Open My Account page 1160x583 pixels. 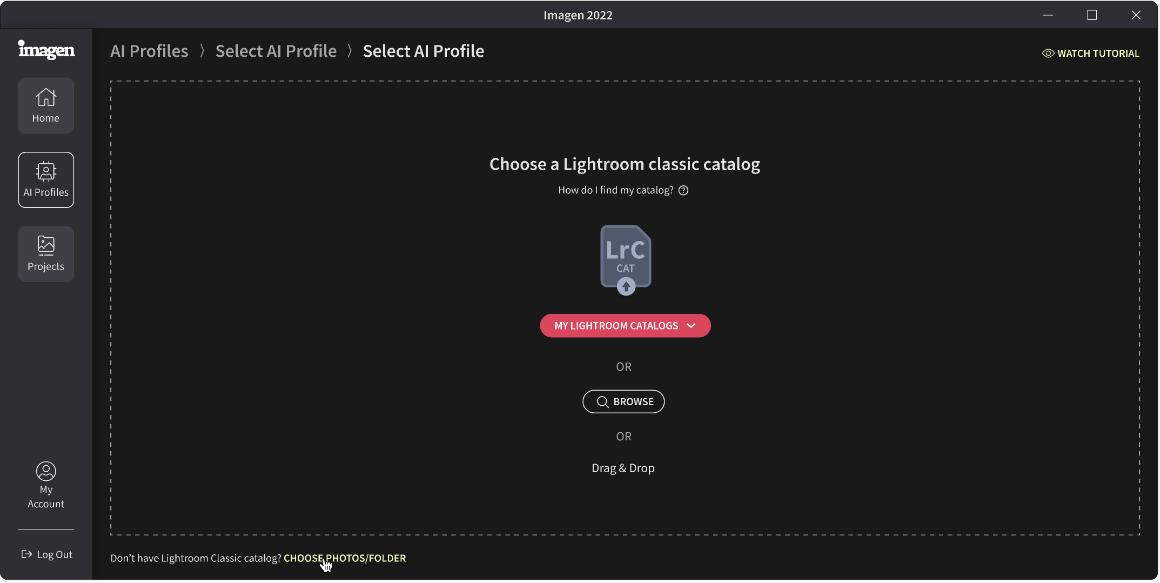(x=46, y=485)
